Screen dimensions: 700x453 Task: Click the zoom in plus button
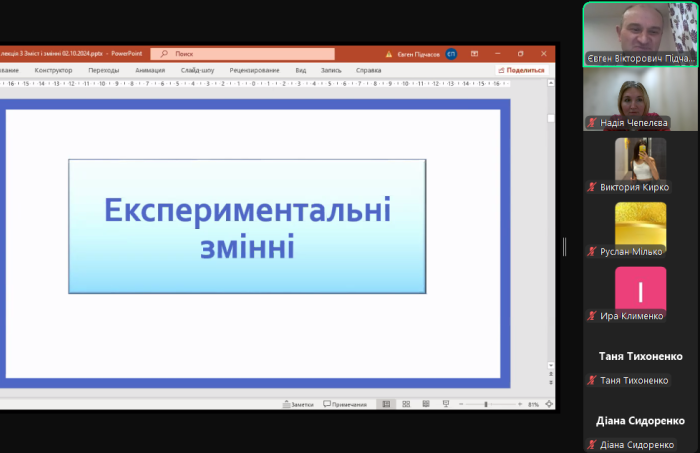tap(520, 404)
